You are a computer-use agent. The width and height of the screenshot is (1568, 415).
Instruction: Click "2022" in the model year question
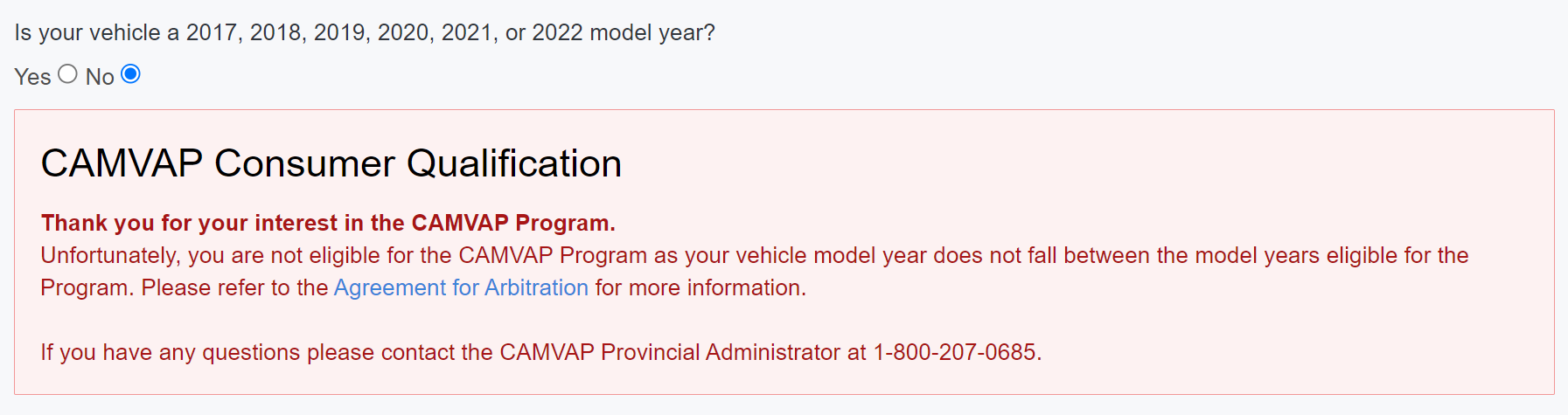tap(557, 32)
